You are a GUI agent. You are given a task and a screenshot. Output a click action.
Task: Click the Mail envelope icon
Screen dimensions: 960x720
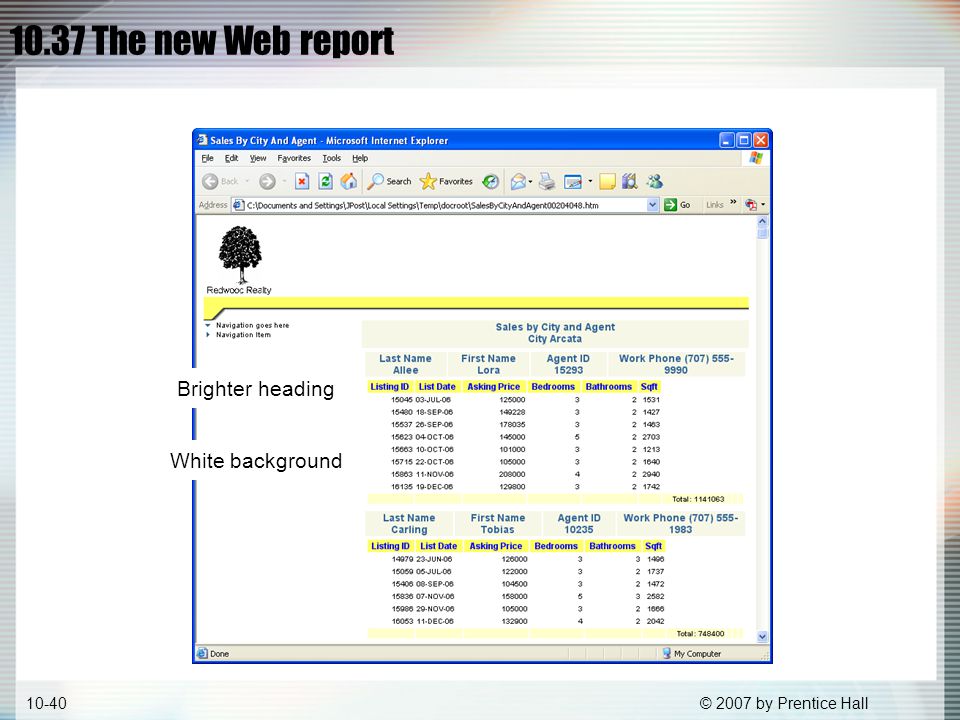click(518, 181)
